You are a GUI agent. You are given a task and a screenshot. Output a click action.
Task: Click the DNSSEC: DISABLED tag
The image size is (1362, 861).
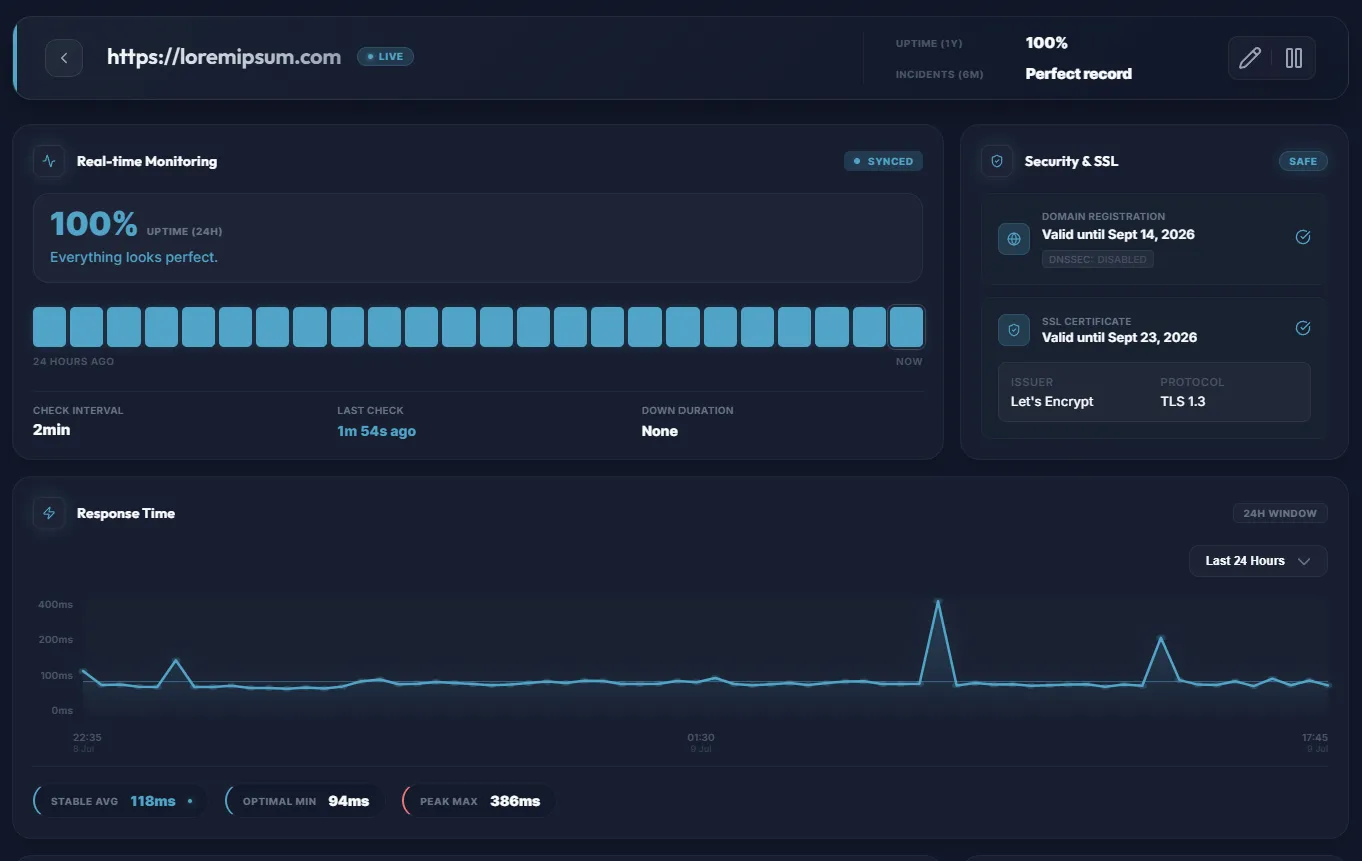click(1098, 260)
